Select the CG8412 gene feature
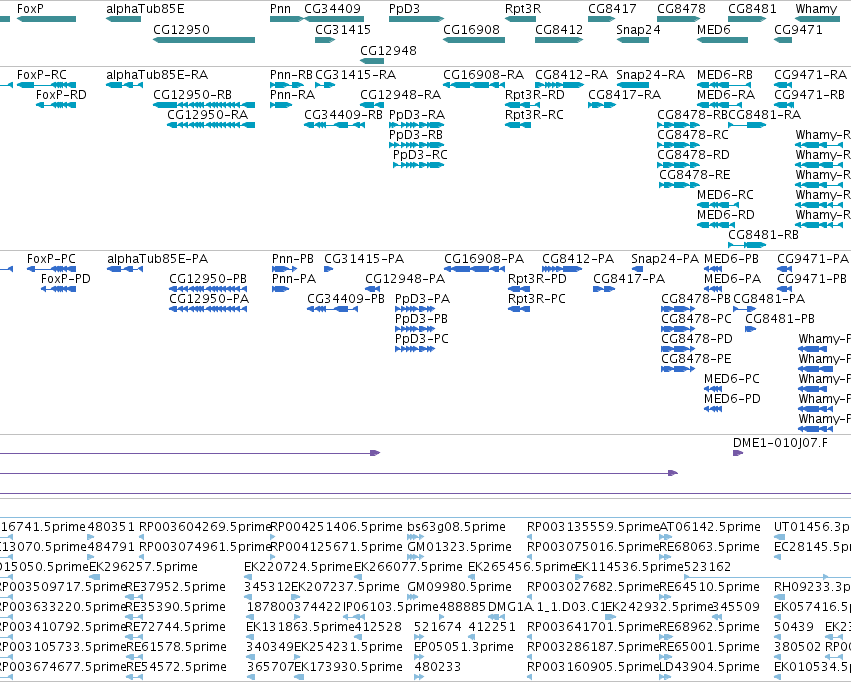The height and width of the screenshot is (682, 851). [559, 40]
